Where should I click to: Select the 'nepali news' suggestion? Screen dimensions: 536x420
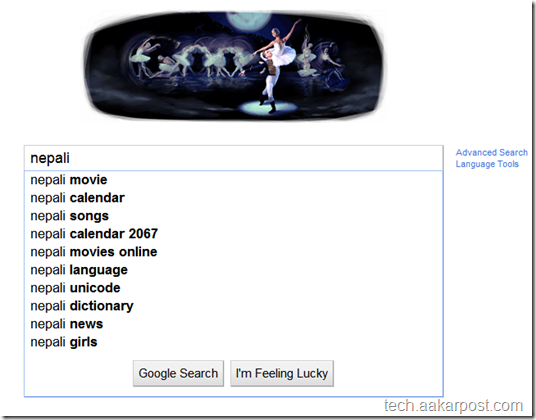(233, 324)
